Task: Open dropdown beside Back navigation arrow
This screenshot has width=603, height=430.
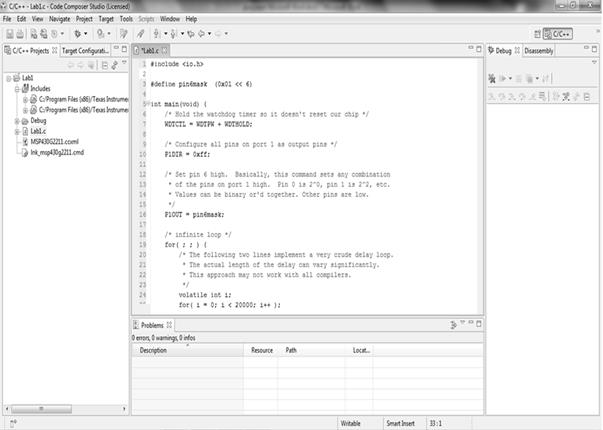Action: [x=209, y=34]
